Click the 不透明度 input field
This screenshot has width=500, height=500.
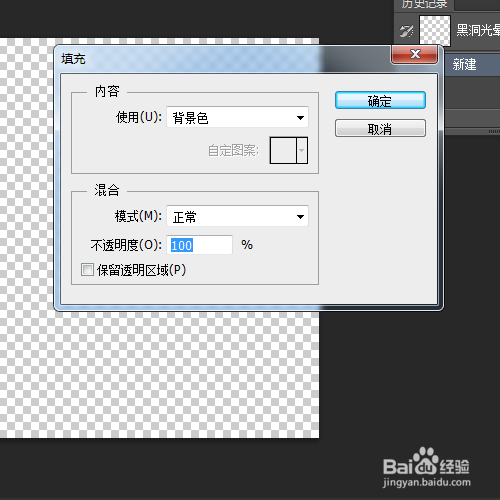[199, 245]
